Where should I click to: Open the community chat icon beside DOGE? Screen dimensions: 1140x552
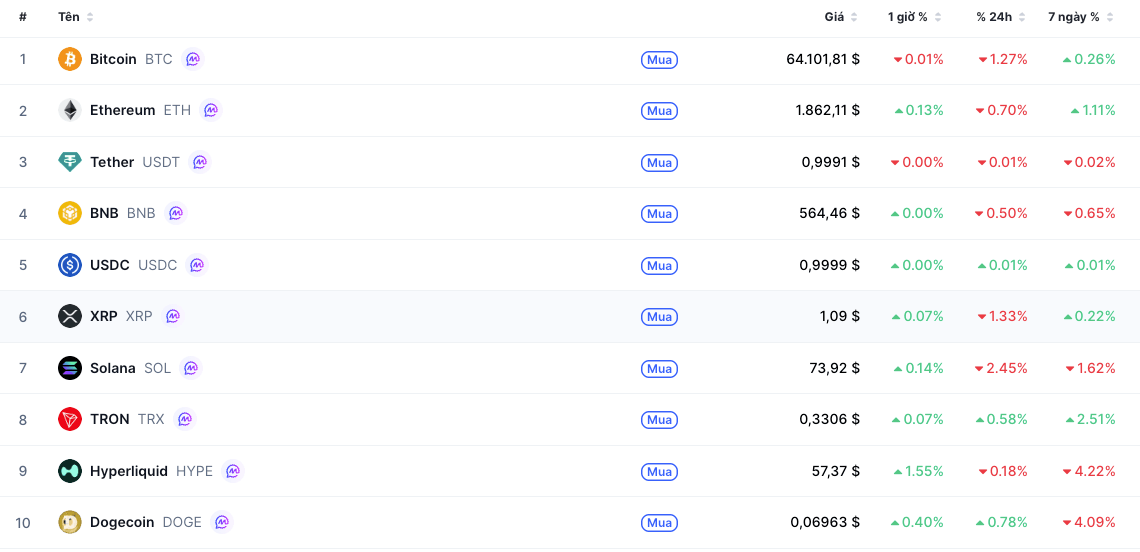coord(222,522)
